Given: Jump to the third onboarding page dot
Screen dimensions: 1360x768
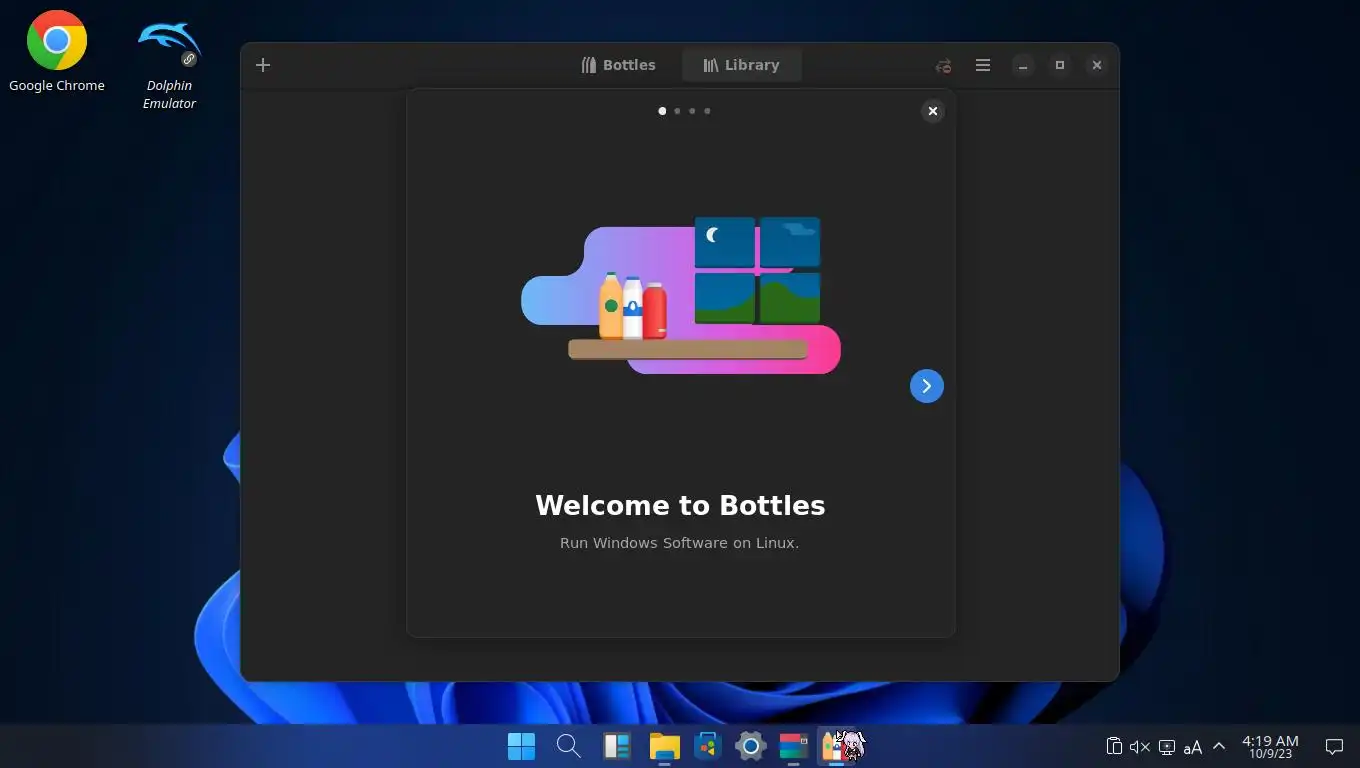Looking at the screenshot, I should [x=692, y=111].
